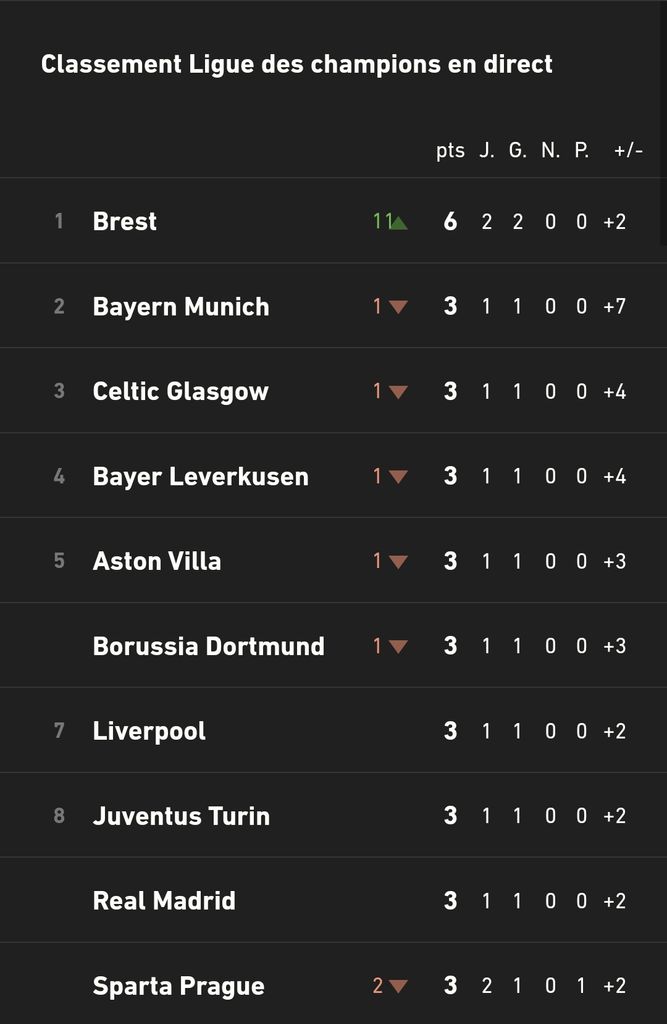Click the 'Classement Ligue des champions' title
Screen dimensions: 667x1024
(296, 65)
